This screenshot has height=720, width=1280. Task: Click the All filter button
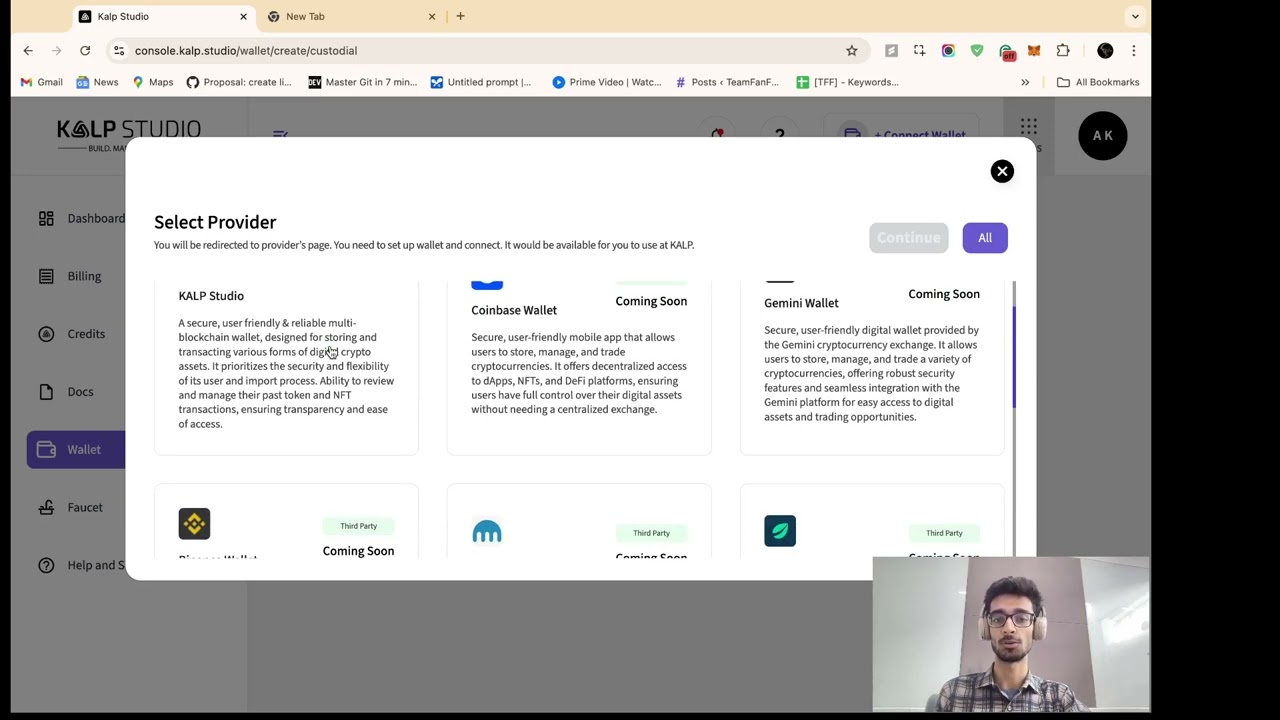(x=985, y=238)
